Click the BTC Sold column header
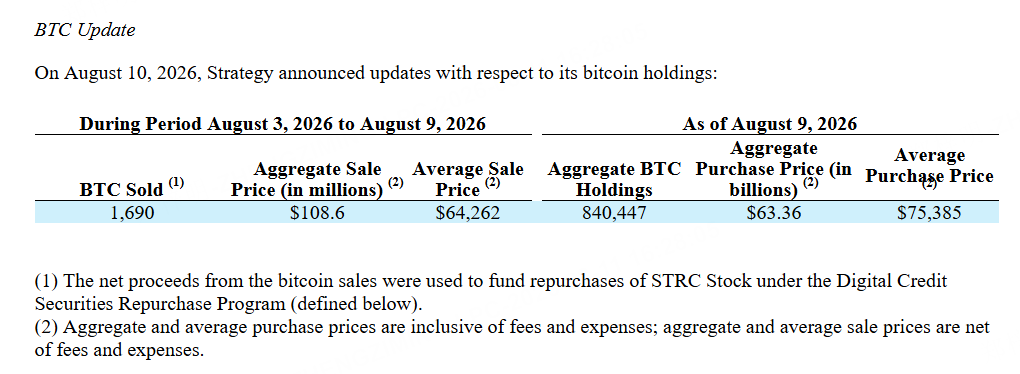Image resolution: width=1020 pixels, height=374 pixels. 132,188
